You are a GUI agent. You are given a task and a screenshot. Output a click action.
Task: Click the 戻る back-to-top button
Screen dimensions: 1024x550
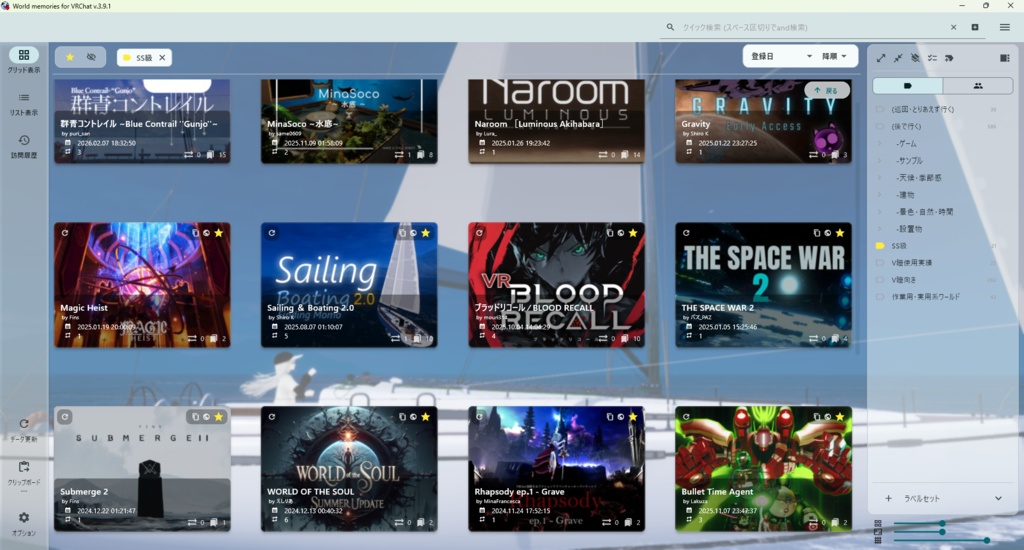click(827, 90)
